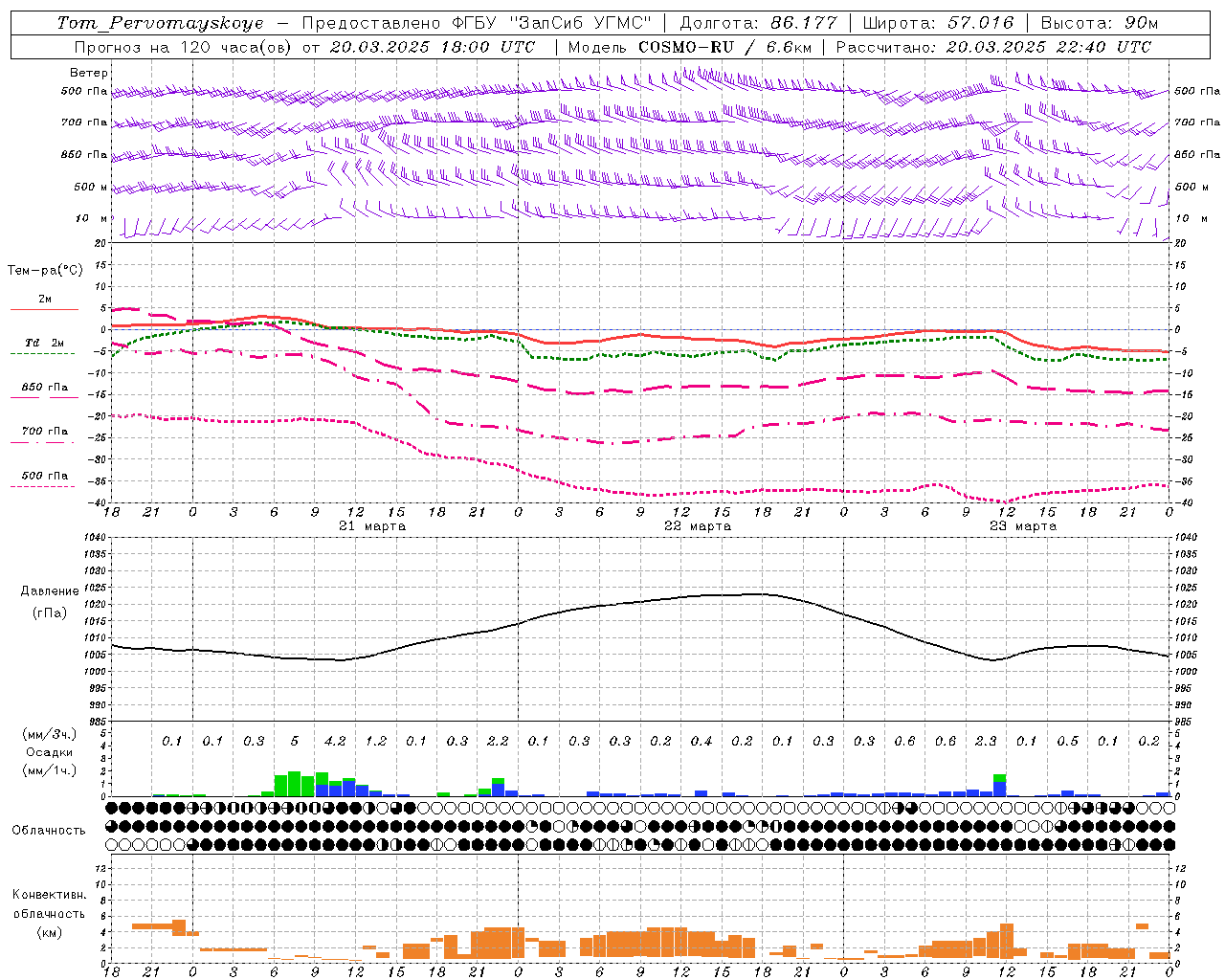The height and width of the screenshot is (980, 1225).
Task: Click the "Конвективн." convective cloud label
Action: (50, 895)
